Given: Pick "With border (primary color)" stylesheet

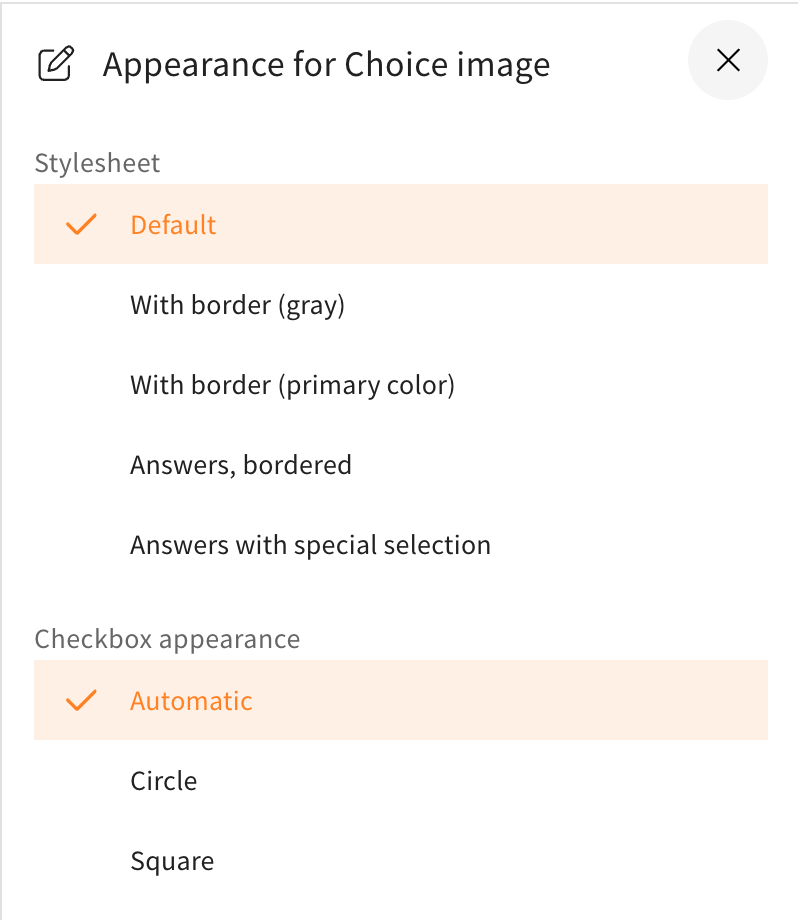Looking at the screenshot, I should 292,384.
